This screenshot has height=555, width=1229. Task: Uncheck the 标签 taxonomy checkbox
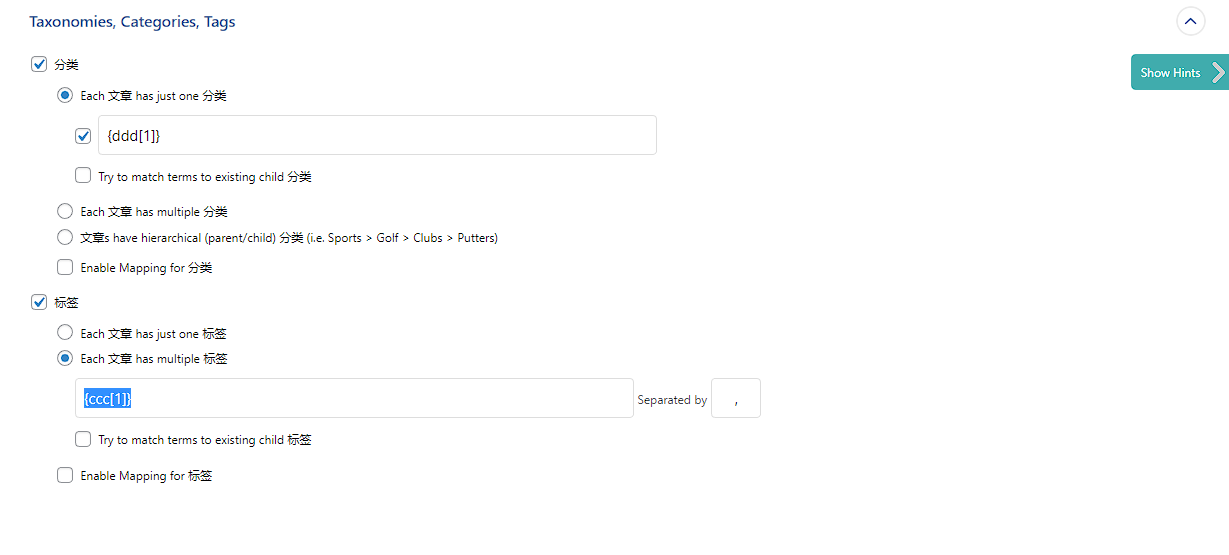pyautogui.click(x=39, y=302)
